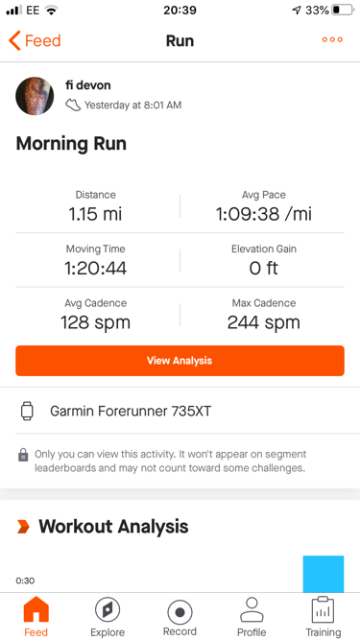This screenshot has height=640, width=360.
Task: Switch to the Feed tab
Action: tap(36, 617)
